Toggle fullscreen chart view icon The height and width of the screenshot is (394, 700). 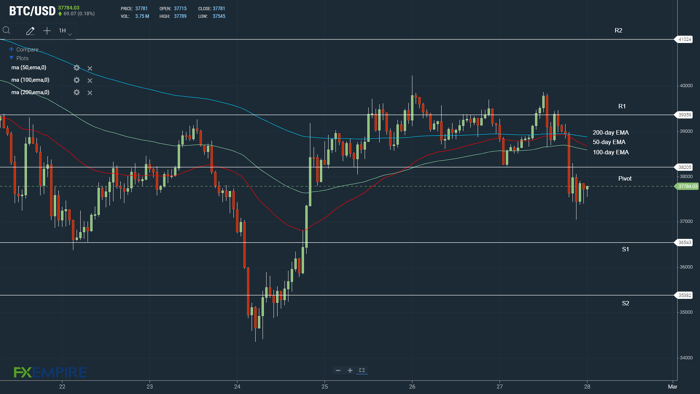(x=362, y=370)
